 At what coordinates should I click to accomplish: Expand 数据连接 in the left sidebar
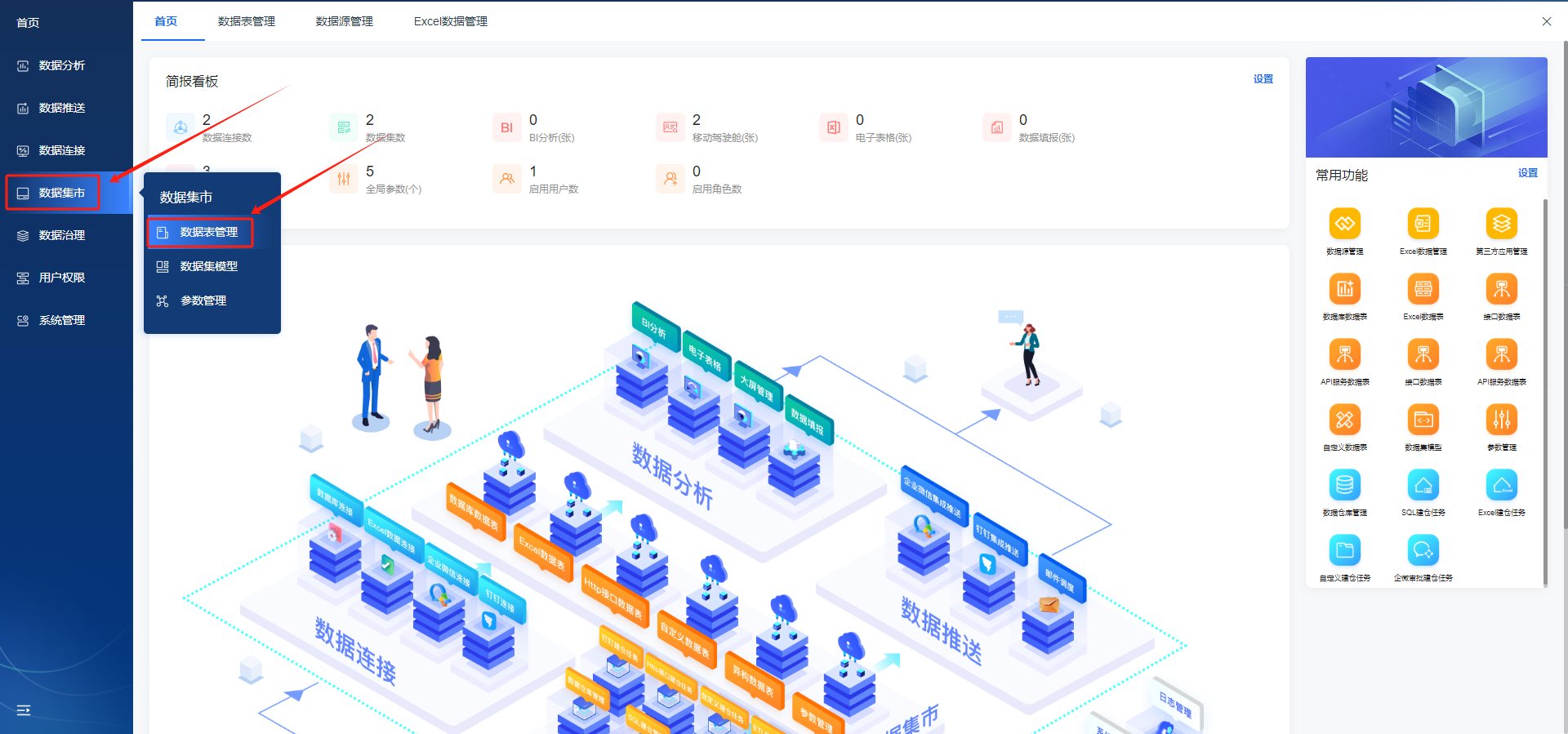[x=66, y=150]
